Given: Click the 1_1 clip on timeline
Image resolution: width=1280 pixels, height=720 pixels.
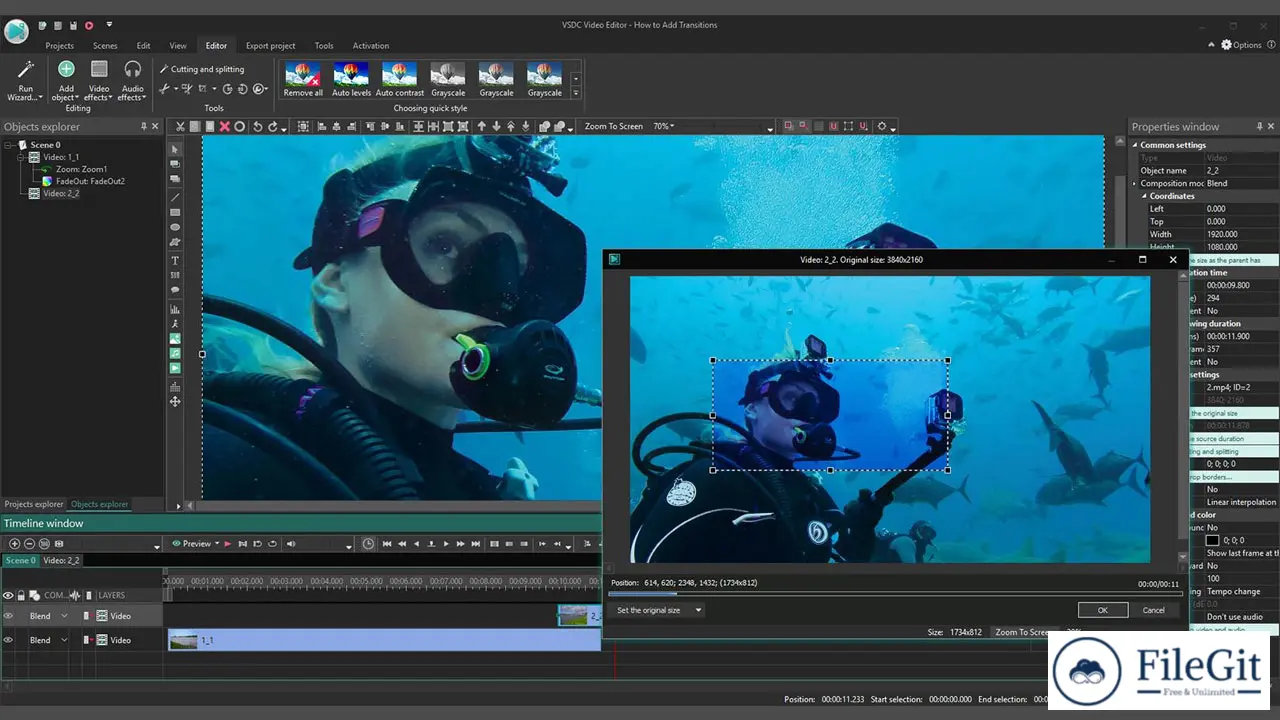Looking at the screenshot, I should (384, 640).
